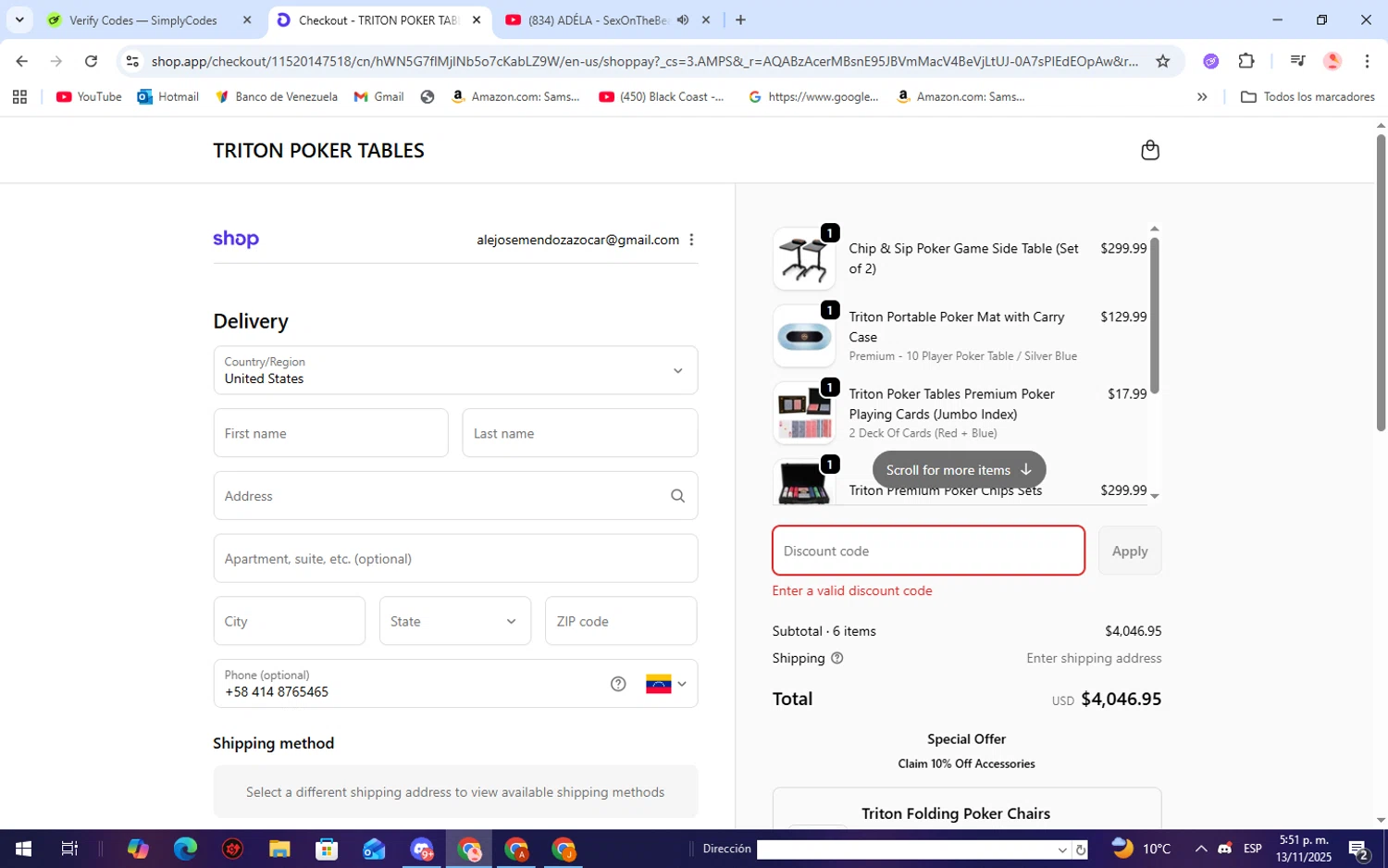The width and height of the screenshot is (1388, 868).
Task: Click the order items list scrollbar
Action: tap(1154, 315)
